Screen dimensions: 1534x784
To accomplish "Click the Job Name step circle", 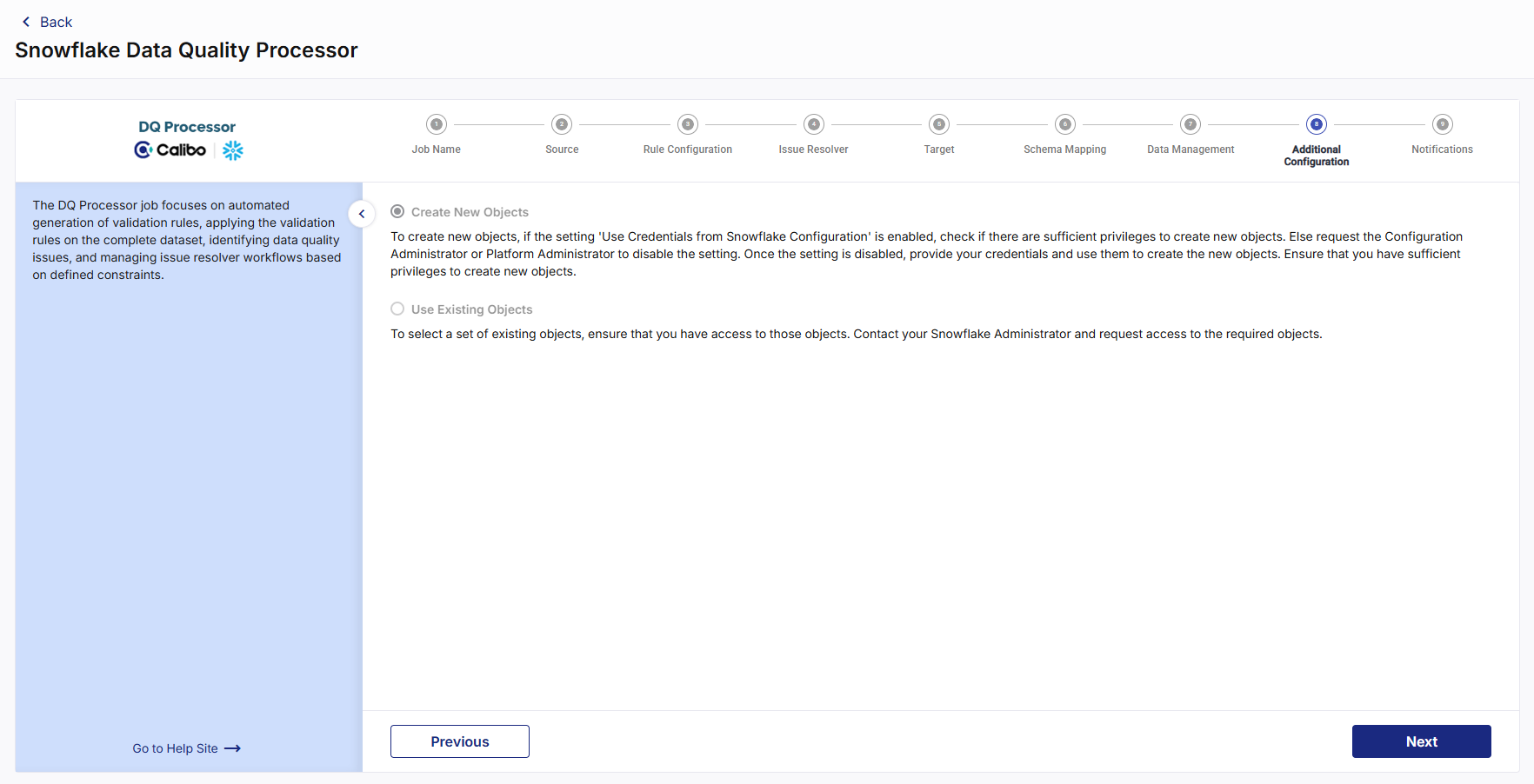I will 437,124.
